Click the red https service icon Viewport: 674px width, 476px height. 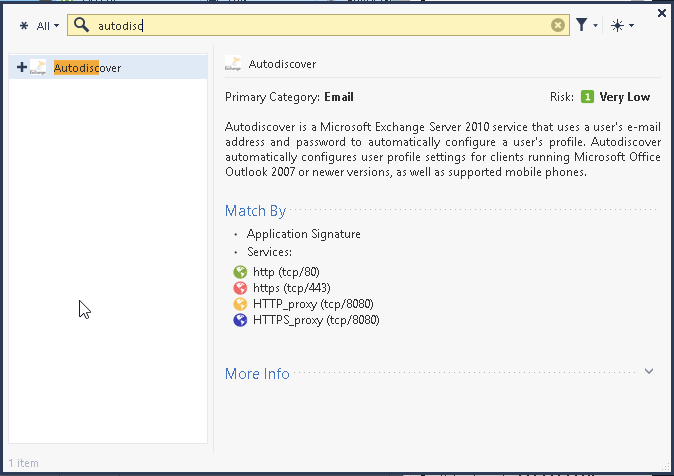point(240,288)
